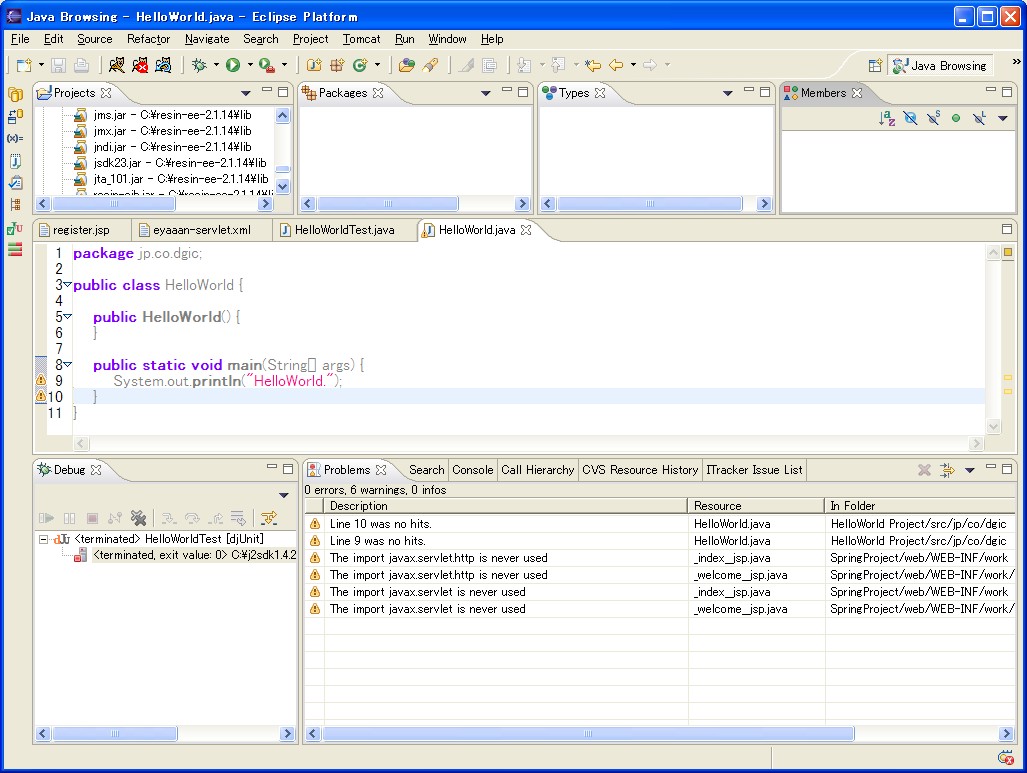Select the 'Line 10 was no hits.' warning
The height and width of the screenshot is (773, 1027).
click(x=659, y=524)
